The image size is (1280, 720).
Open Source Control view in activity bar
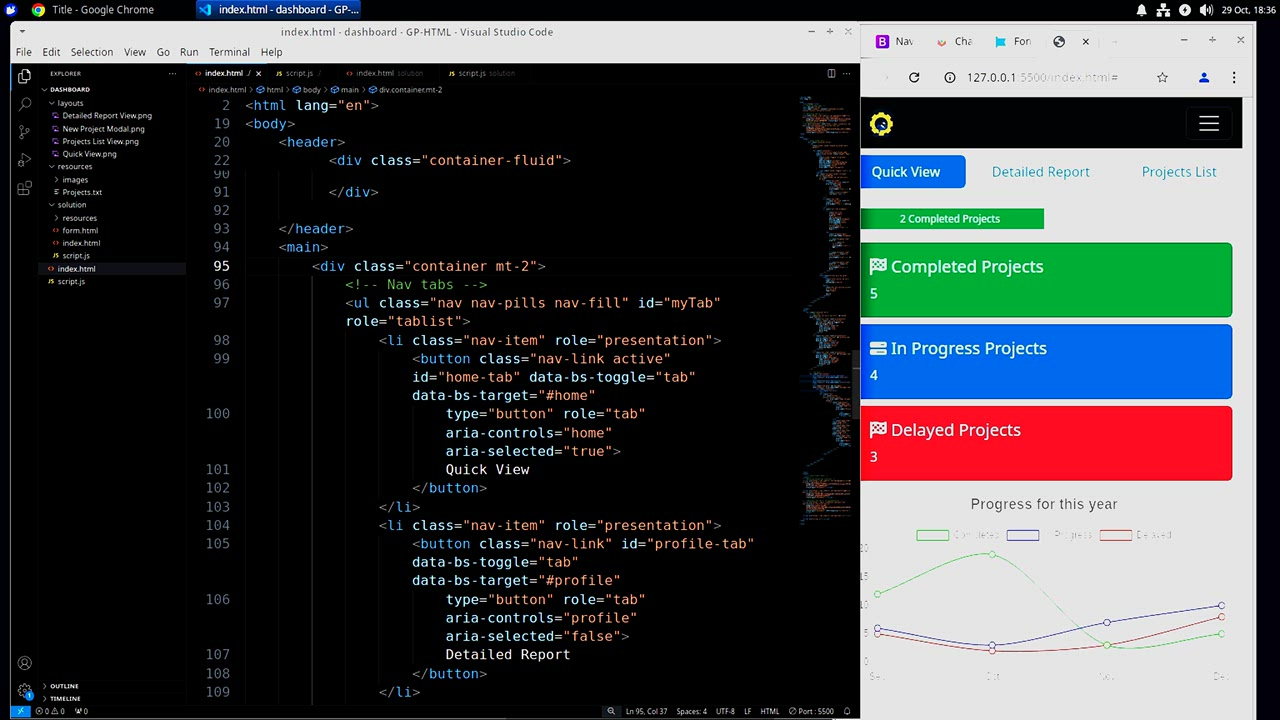pyautogui.click(x=24, y=131)
